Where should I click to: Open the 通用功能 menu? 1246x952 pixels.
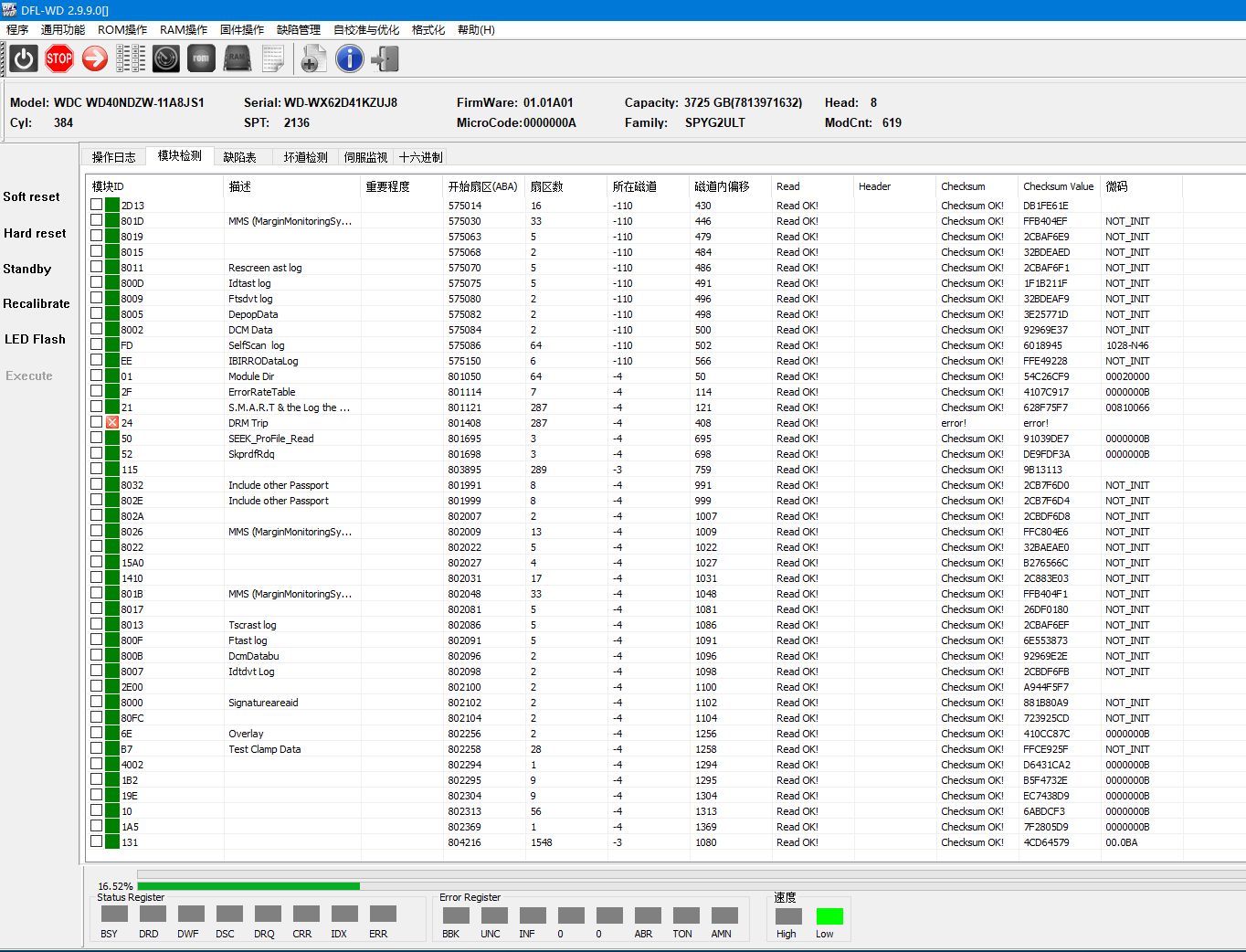tap(63, 30)
